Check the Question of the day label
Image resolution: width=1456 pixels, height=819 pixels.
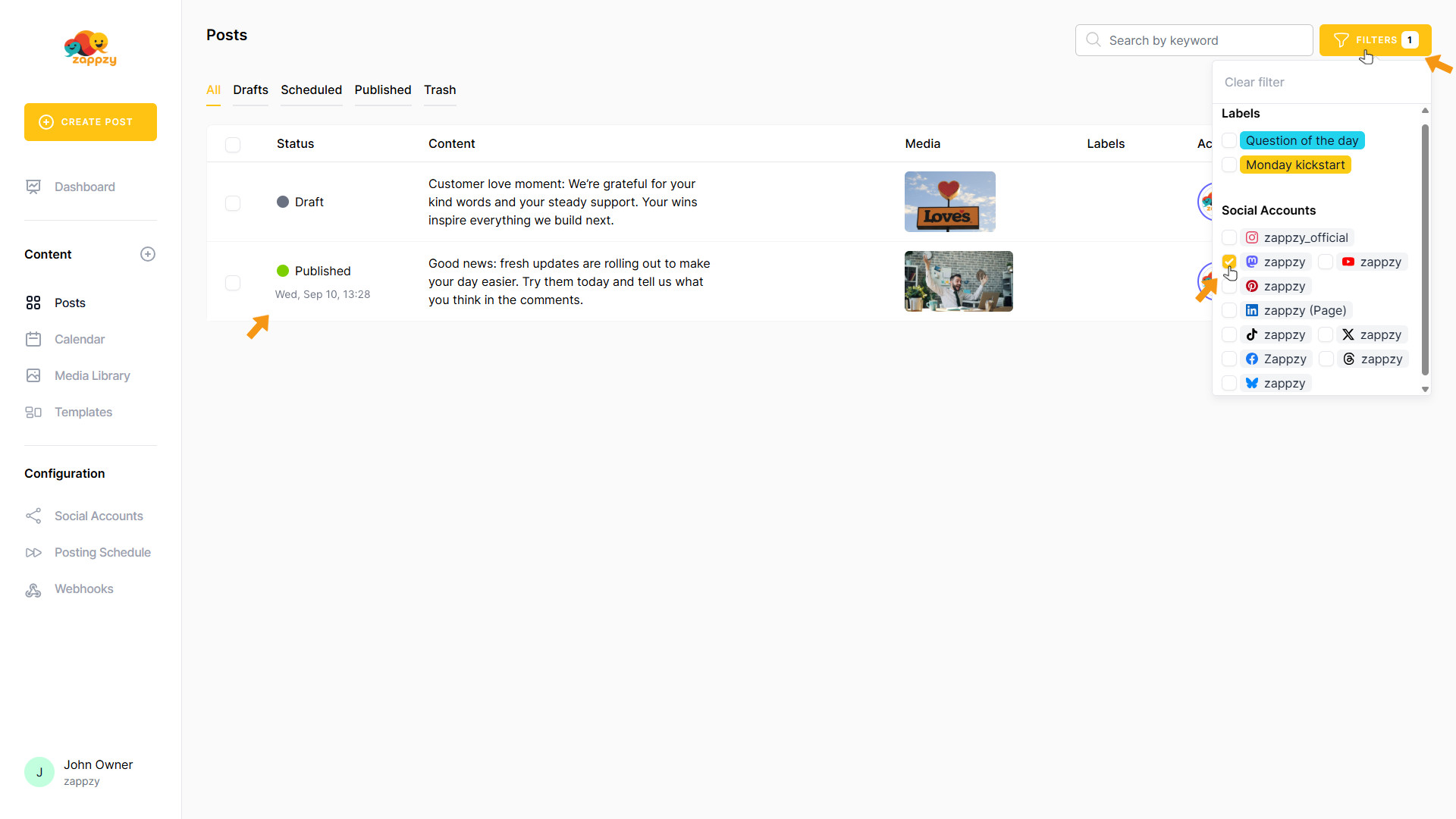coord(1229,140)
